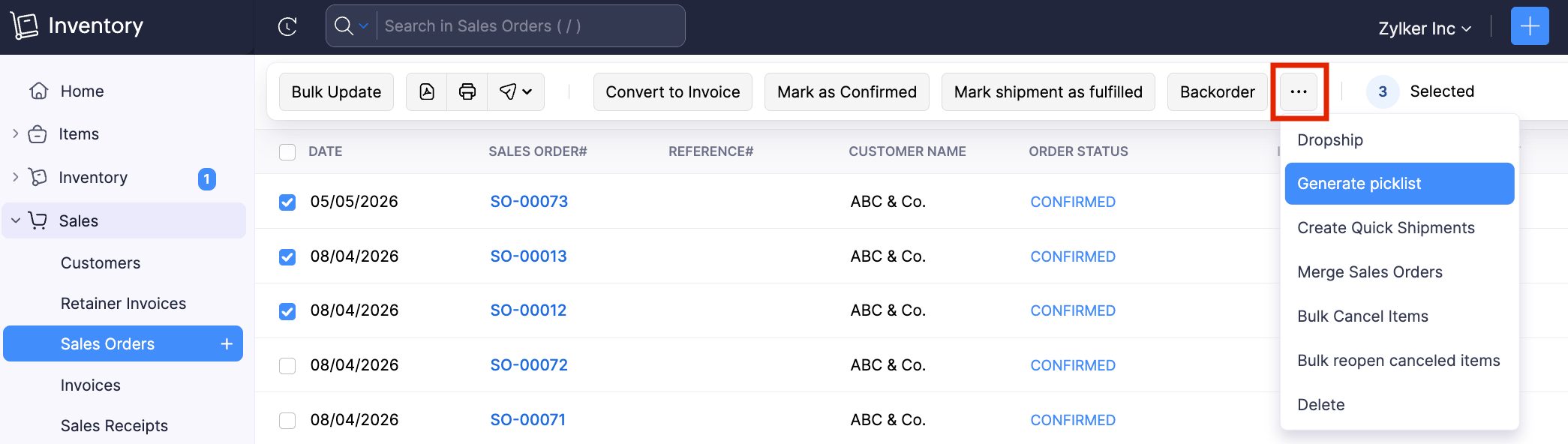
Task: Collapse the Sales section chevron
Action: coord(16,220)
